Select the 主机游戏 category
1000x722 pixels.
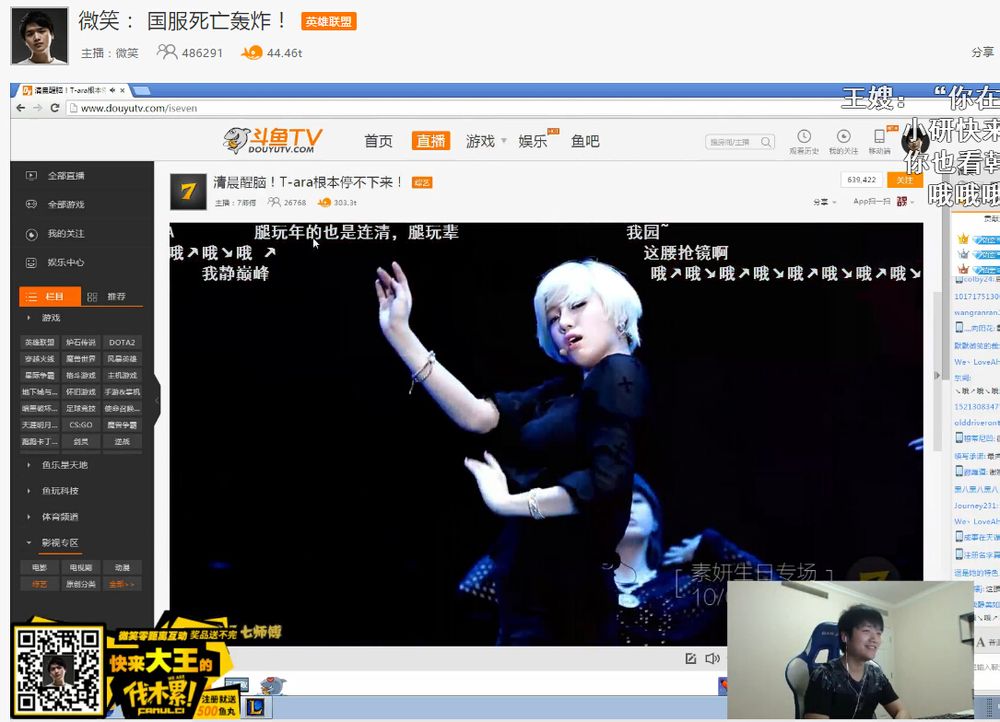[122, 376]
